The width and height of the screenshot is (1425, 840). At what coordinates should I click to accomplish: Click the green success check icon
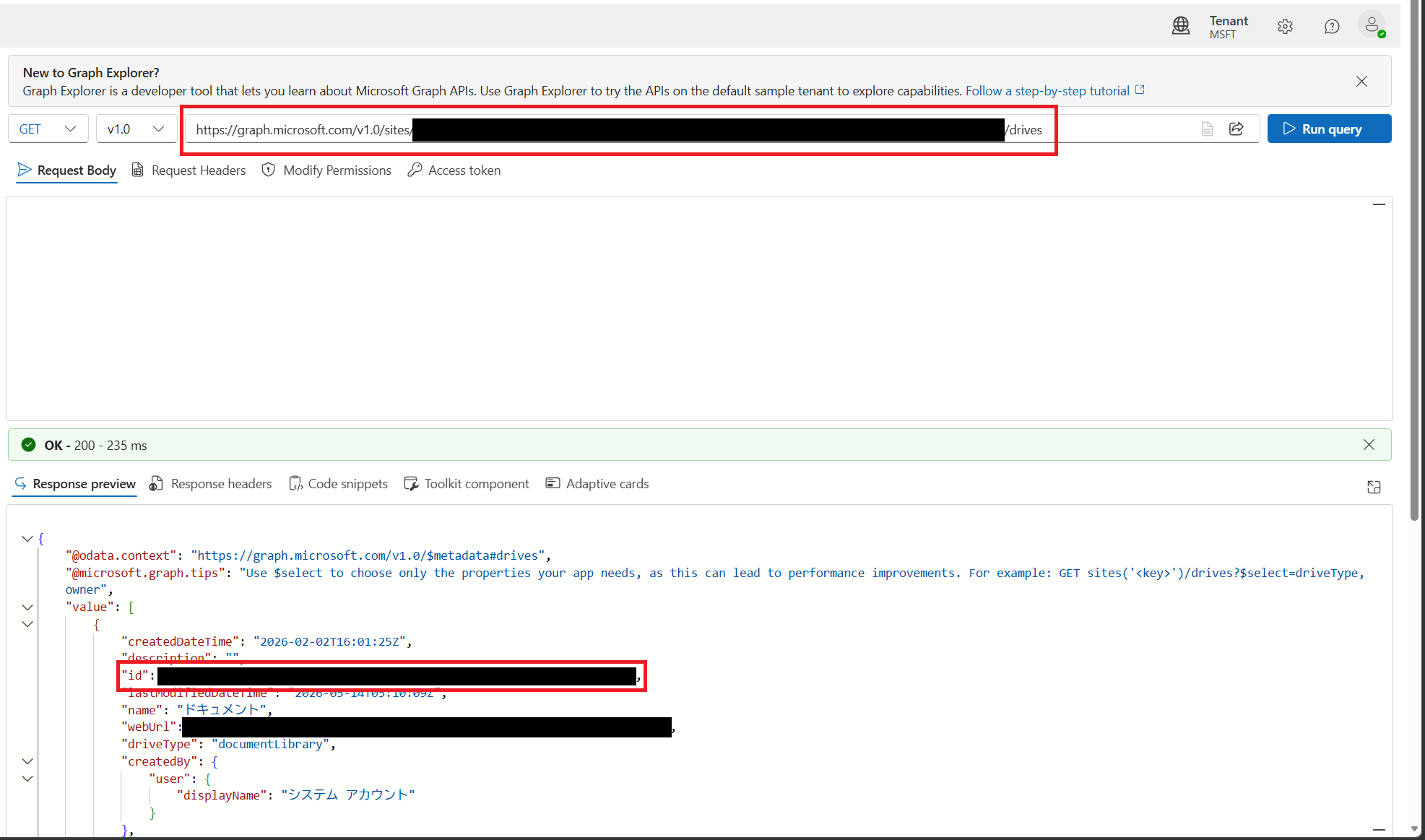point(28,445)
